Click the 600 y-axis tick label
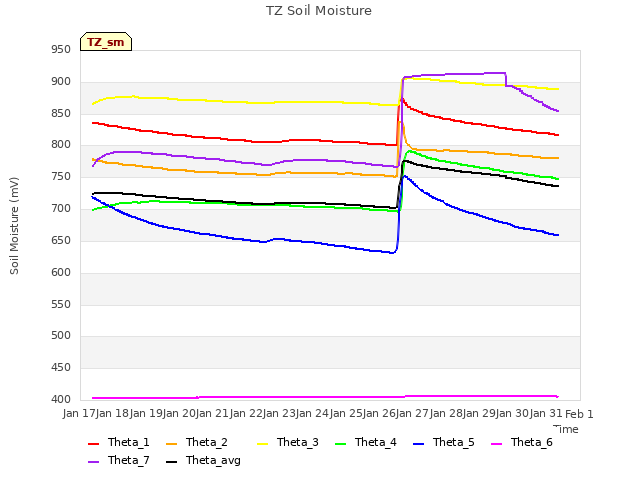This screenshot has height=480, width=640. click(x=61, y=272)
